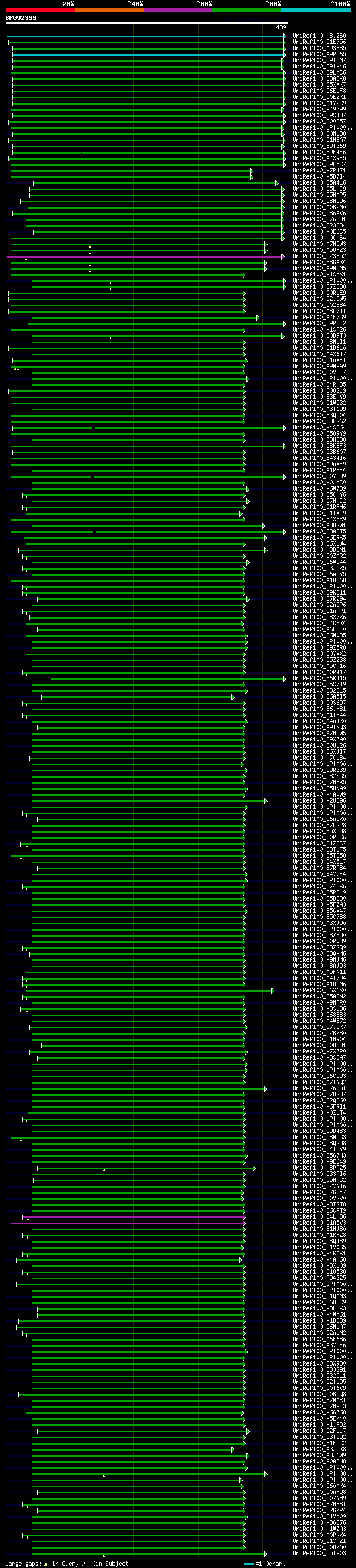Select hit UniRef100_C7Z3Q0
Screen dimensions: 356x1568
point(319,286)
